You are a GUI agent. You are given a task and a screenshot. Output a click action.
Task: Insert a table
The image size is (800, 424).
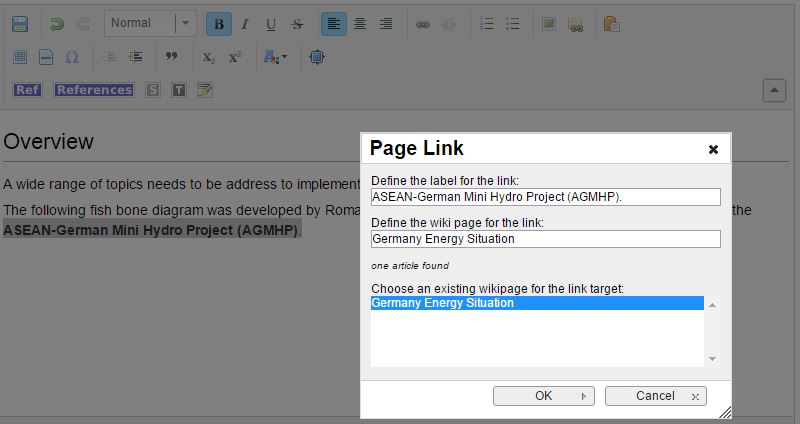pyautogui.click(x=19, y=57)
